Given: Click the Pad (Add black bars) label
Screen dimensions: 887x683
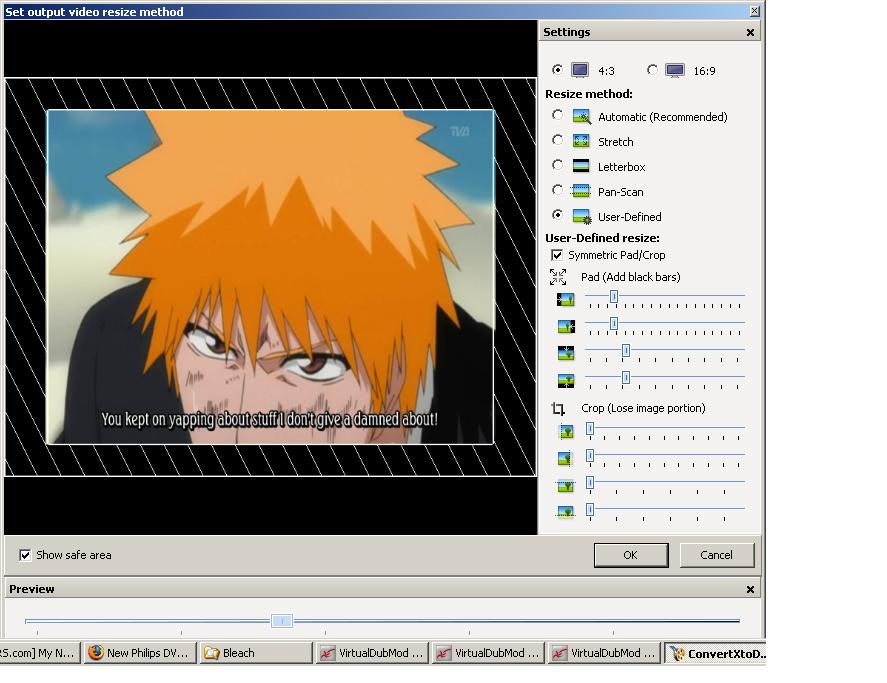Looking at the screenshot, I should coord(631,277).
